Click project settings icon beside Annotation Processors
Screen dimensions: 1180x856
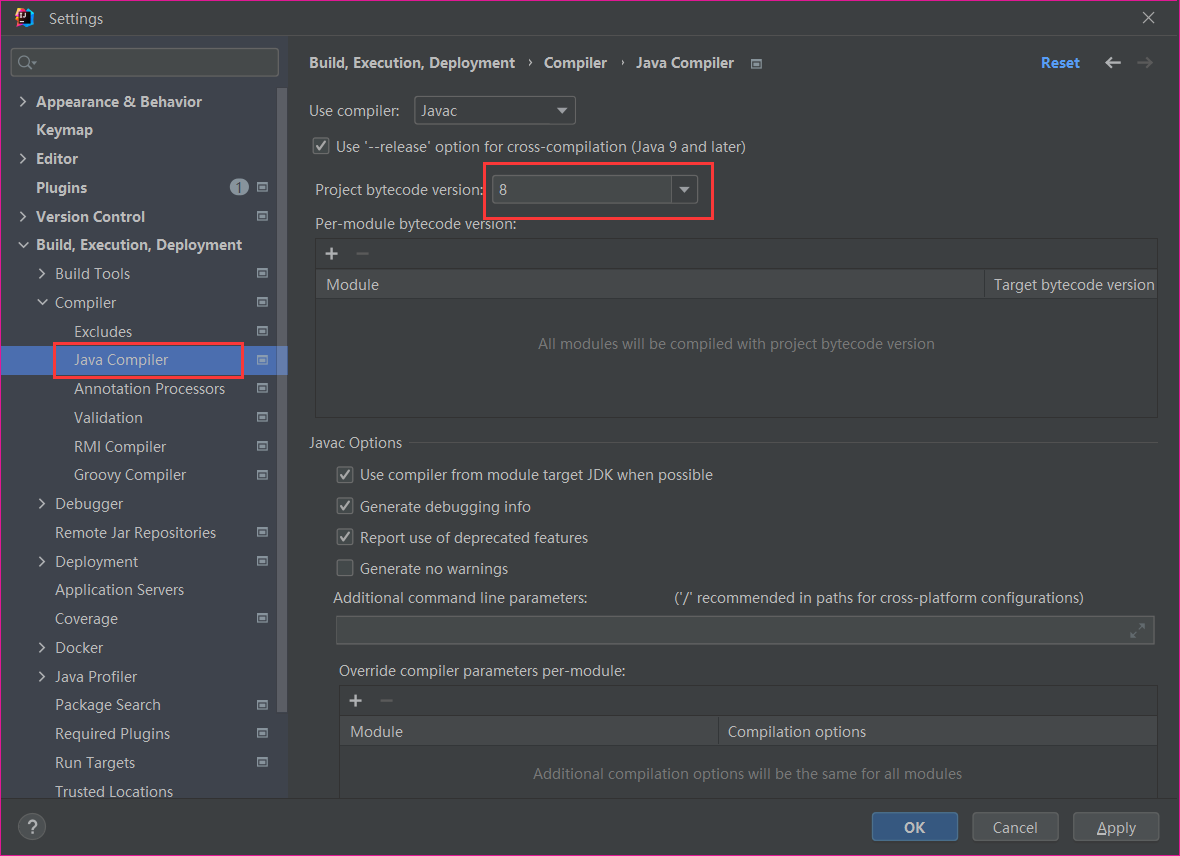pos(262,388)
